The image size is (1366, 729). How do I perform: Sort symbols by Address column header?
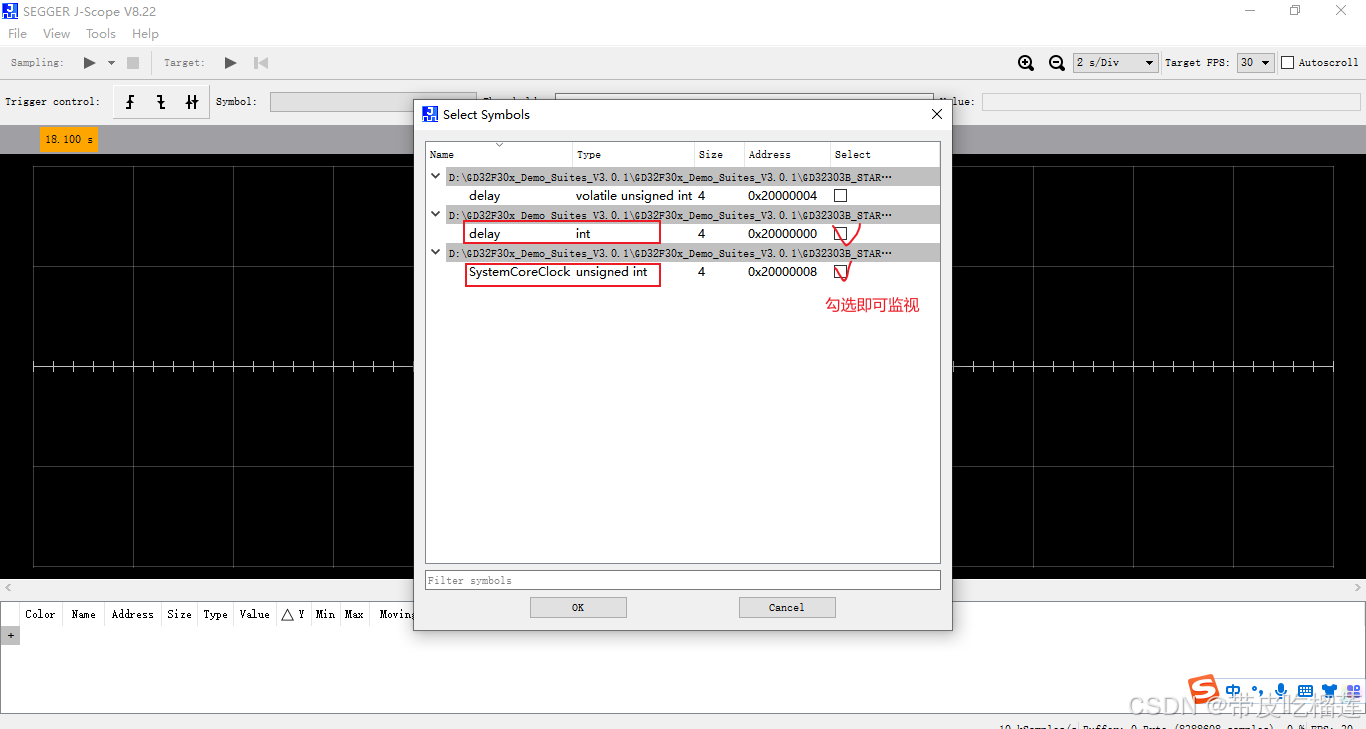click(x=787, y=155)
